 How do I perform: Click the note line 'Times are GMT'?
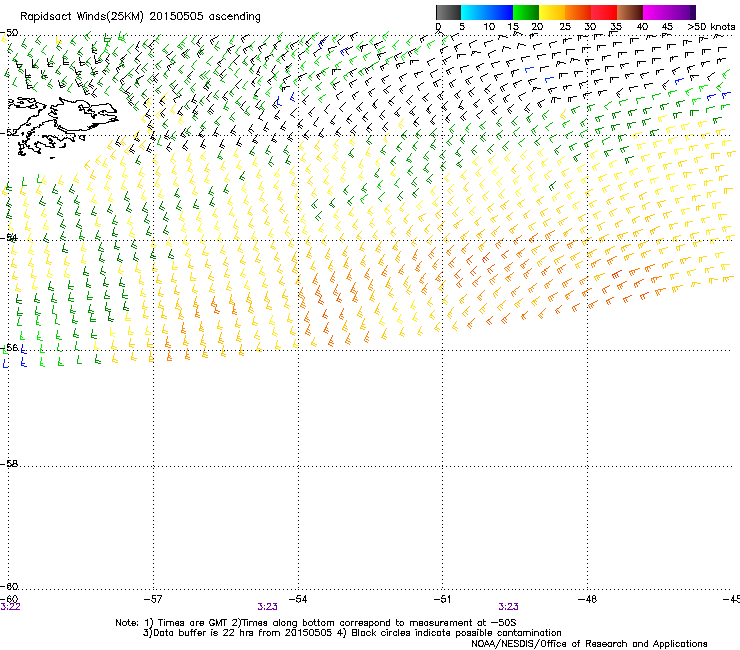pos(193,623)
